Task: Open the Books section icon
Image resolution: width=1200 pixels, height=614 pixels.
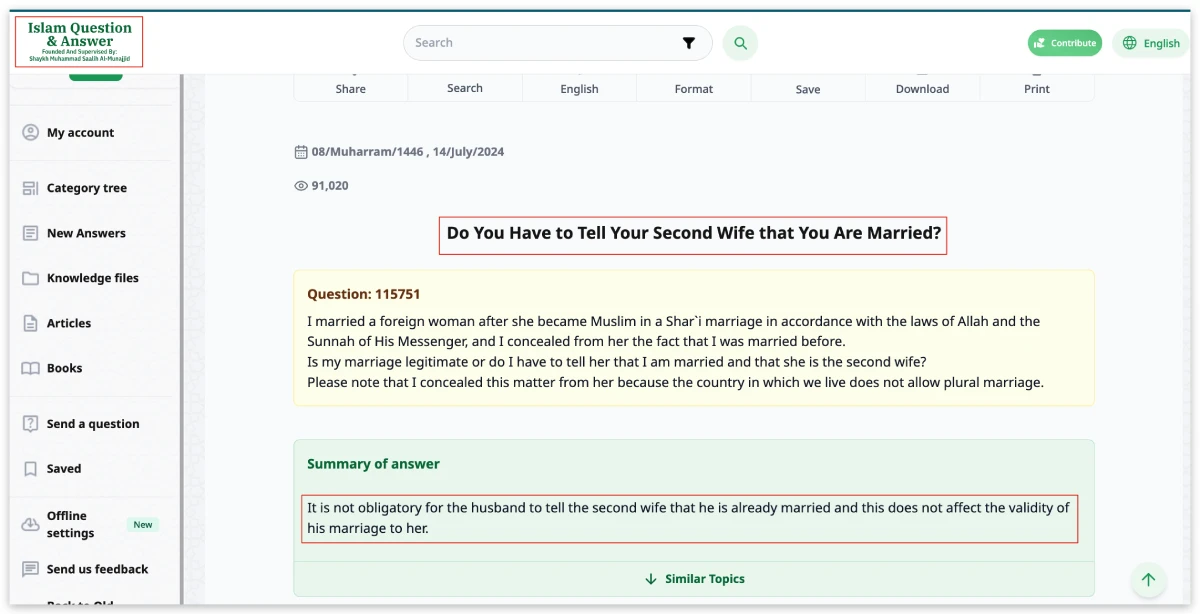Action: coord(30,368)
